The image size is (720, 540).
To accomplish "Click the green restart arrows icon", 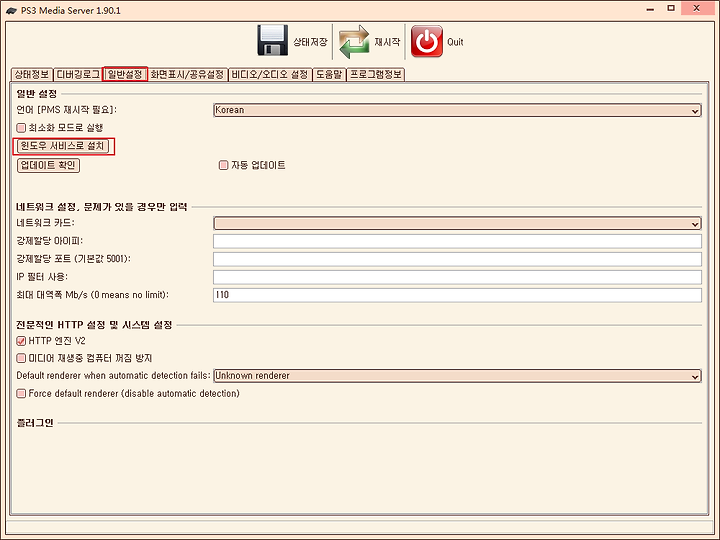I will (x=354, y=42).
